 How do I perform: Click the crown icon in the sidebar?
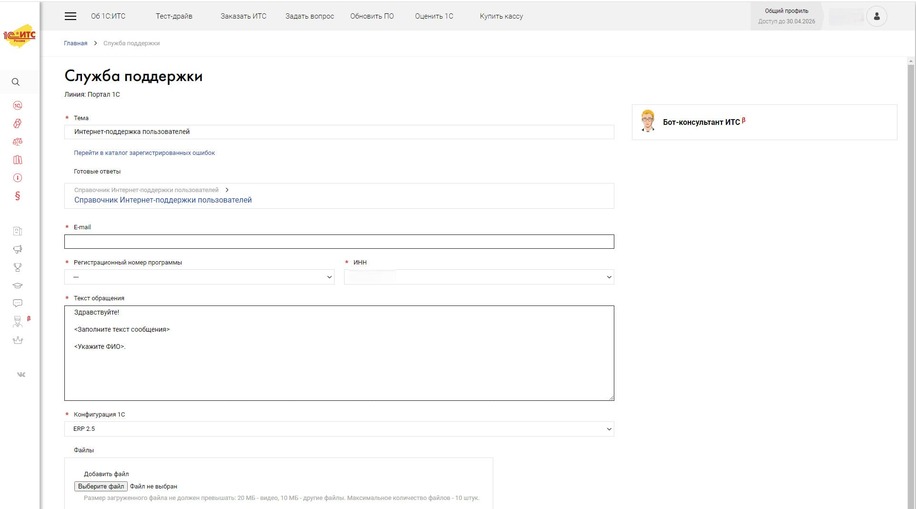(17, 340)
